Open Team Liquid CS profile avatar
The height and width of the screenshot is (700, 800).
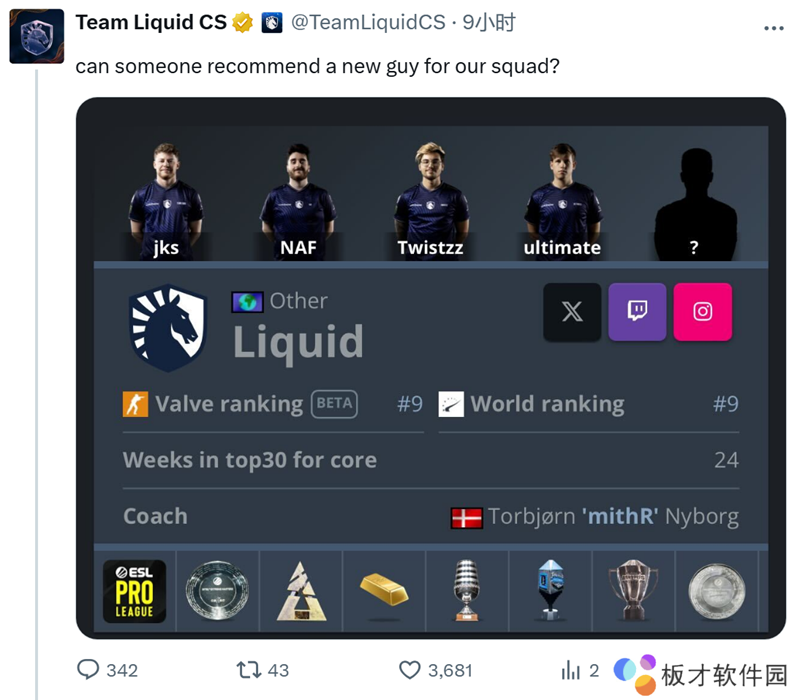pos(37,36)
